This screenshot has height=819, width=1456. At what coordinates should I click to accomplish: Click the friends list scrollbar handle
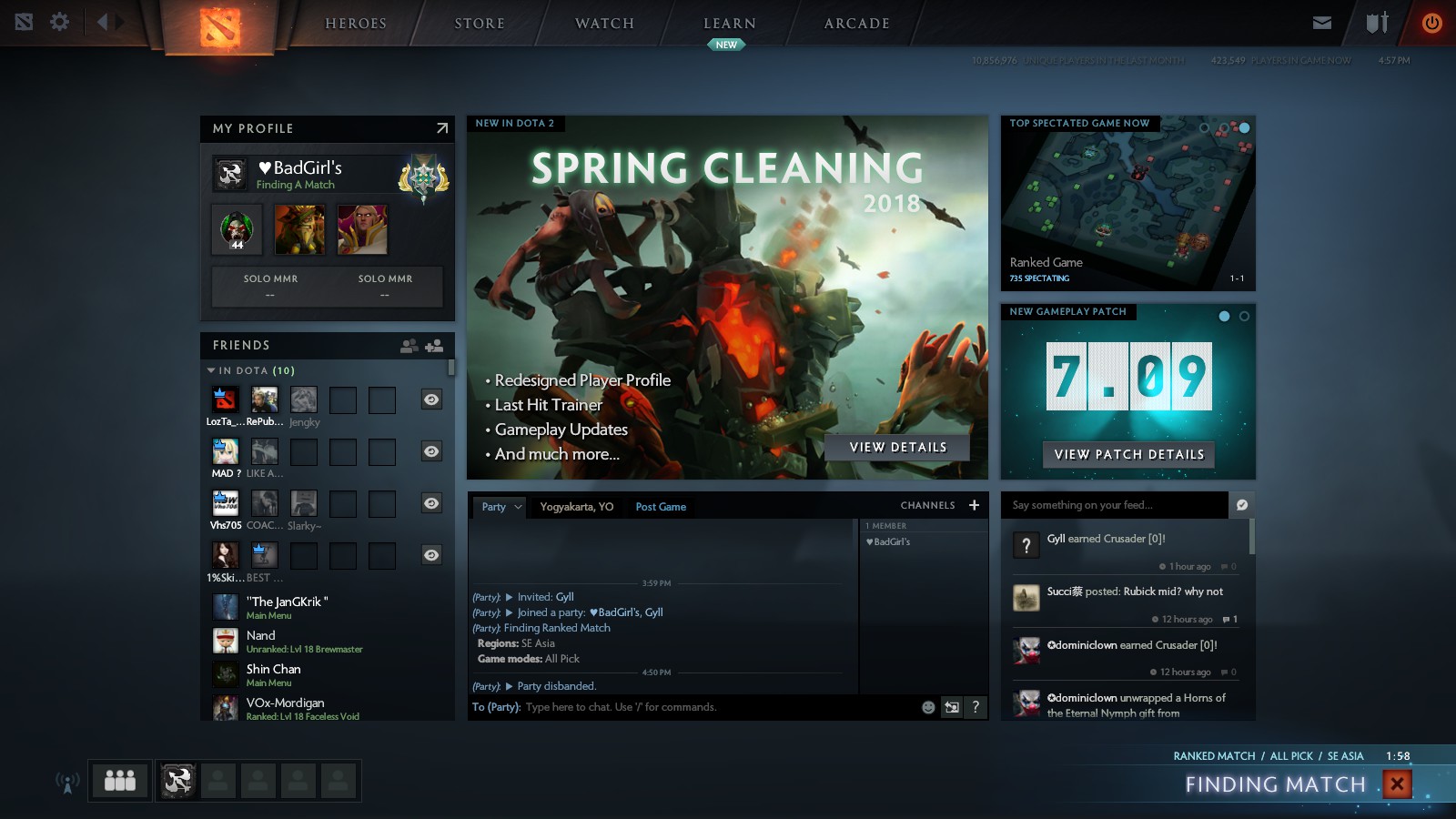(451, 368)
